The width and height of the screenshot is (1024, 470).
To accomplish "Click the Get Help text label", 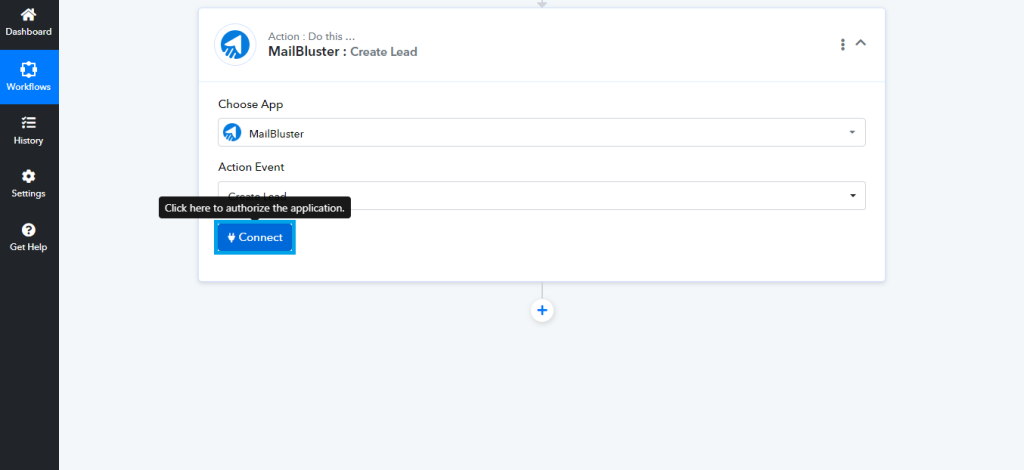I will coord(28,247).
